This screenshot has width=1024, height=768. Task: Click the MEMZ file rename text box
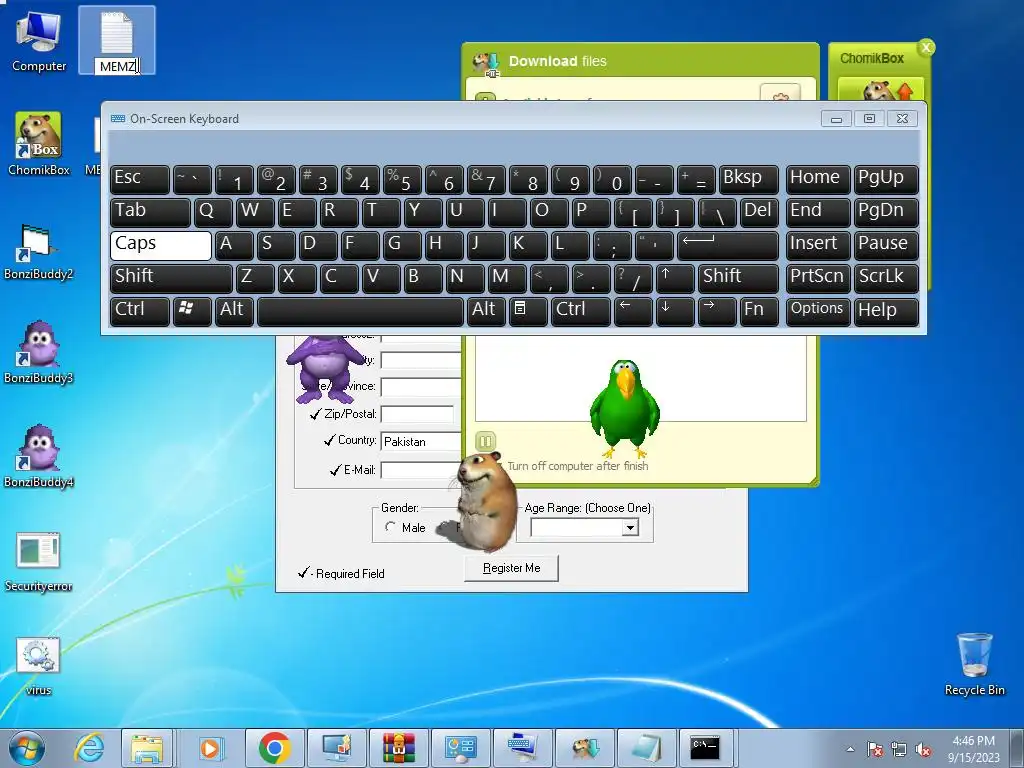point(118,66)
